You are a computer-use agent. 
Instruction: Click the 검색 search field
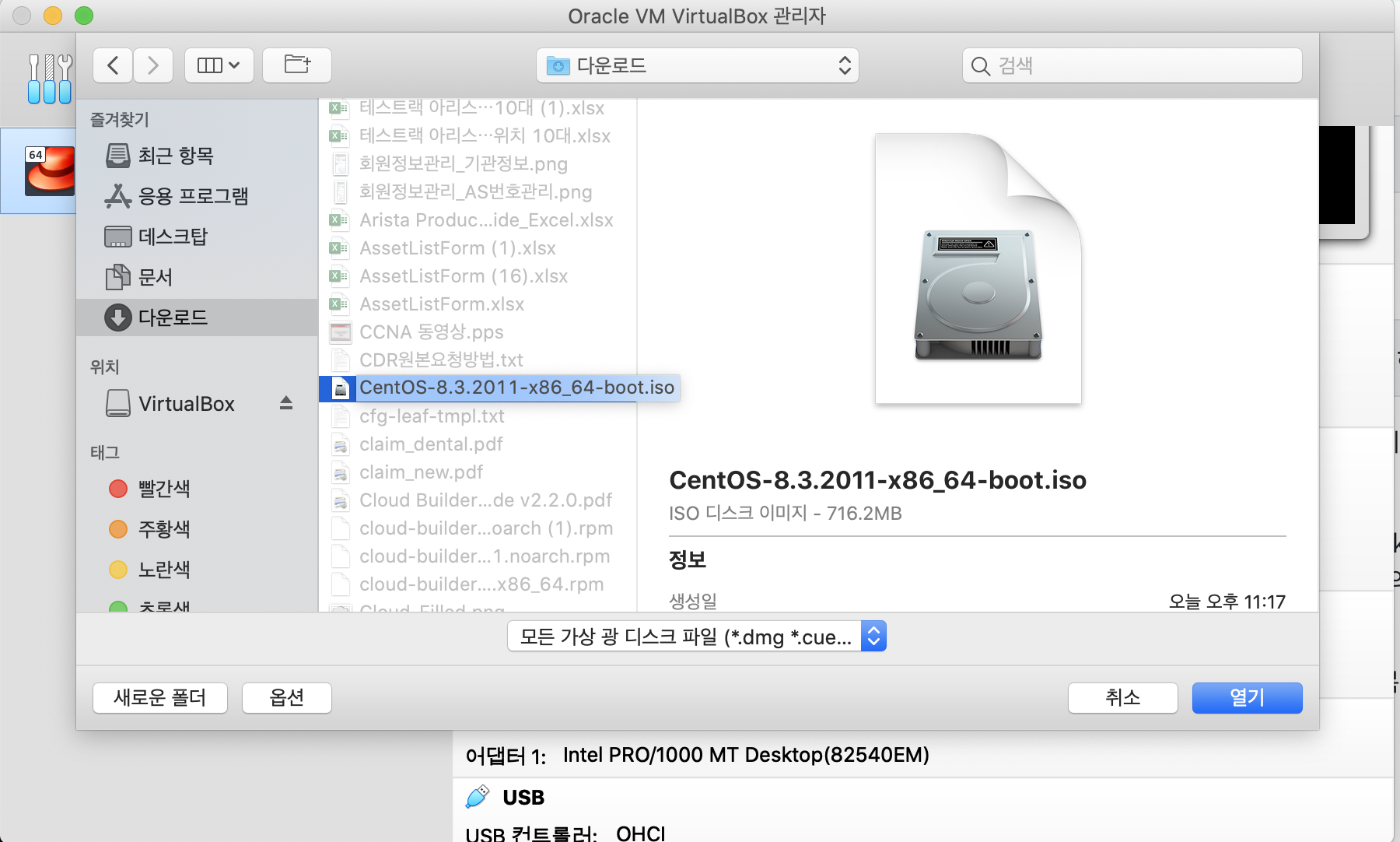1132,65
